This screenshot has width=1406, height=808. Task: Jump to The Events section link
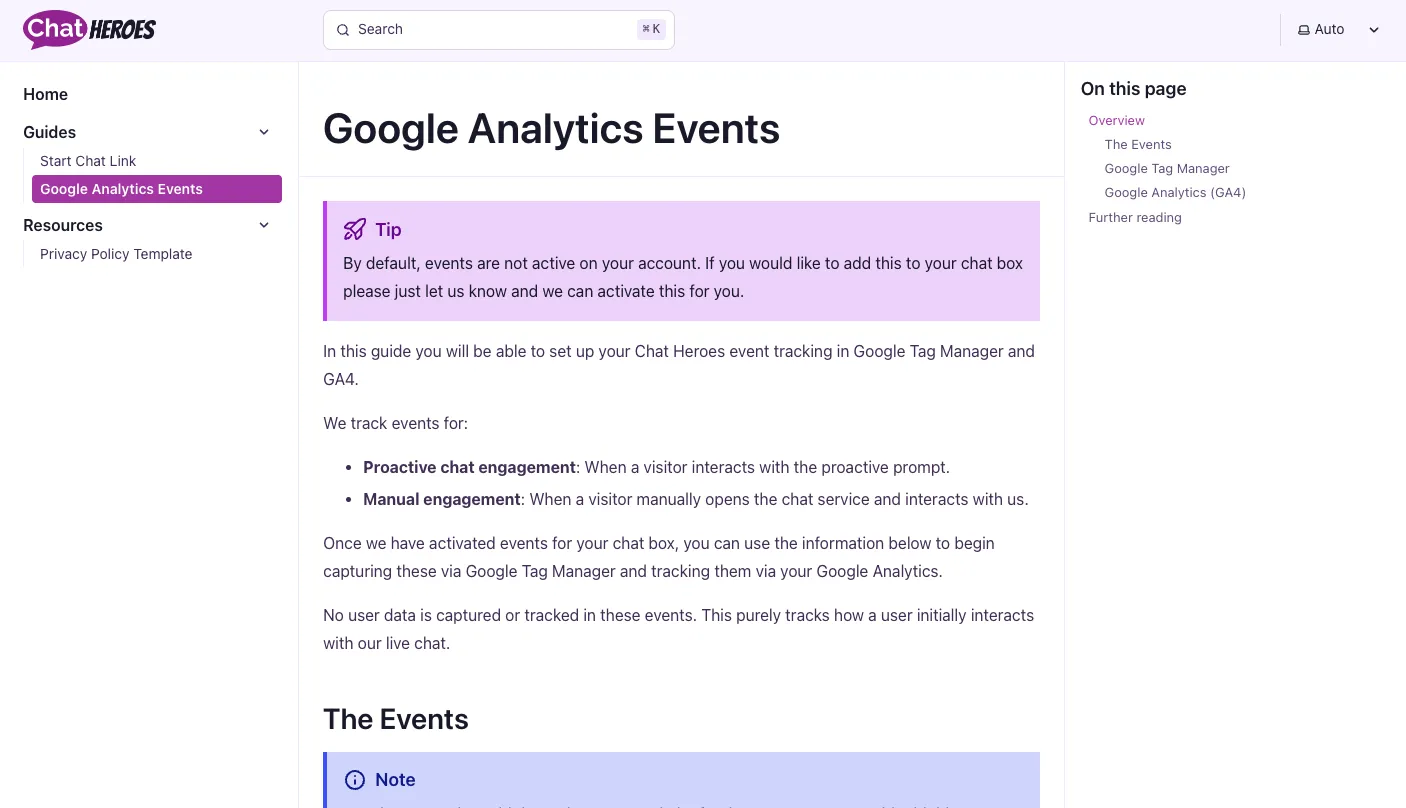pyautogui.click(x=1138, y=145)
